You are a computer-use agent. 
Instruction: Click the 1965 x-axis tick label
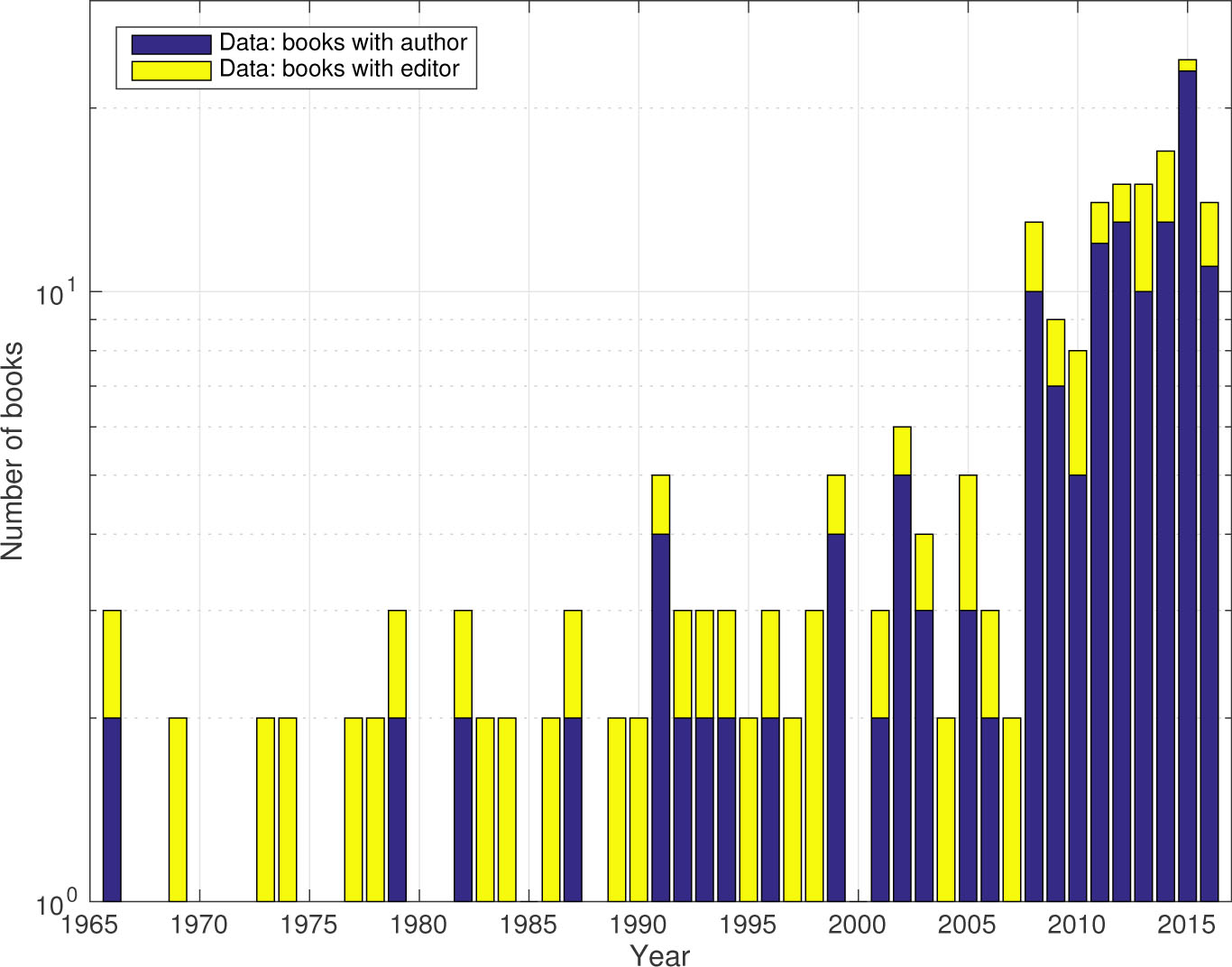pos(90,925)
